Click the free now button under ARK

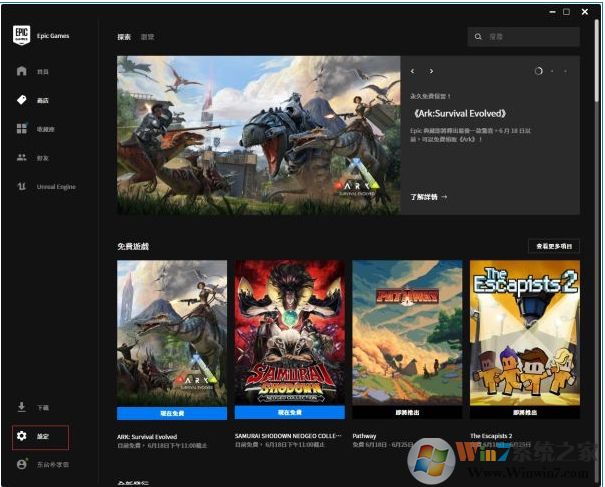click(172, 413)
